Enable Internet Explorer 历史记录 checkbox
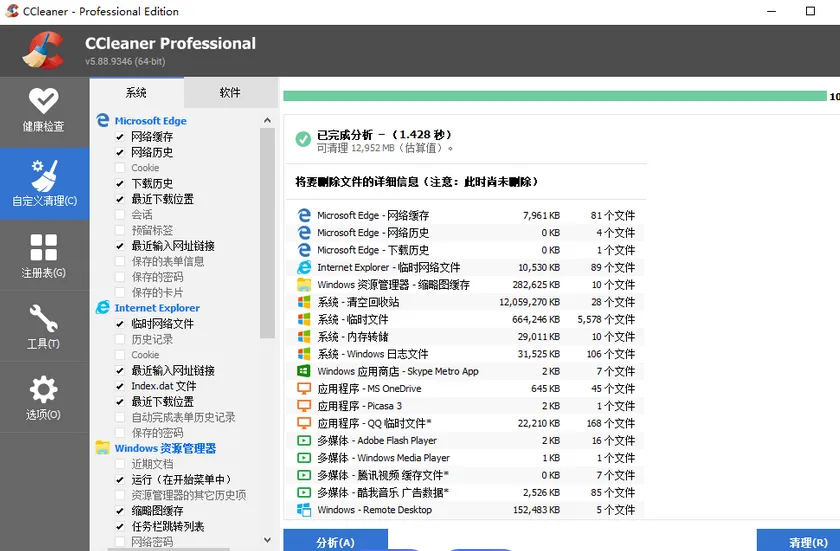 120,339
